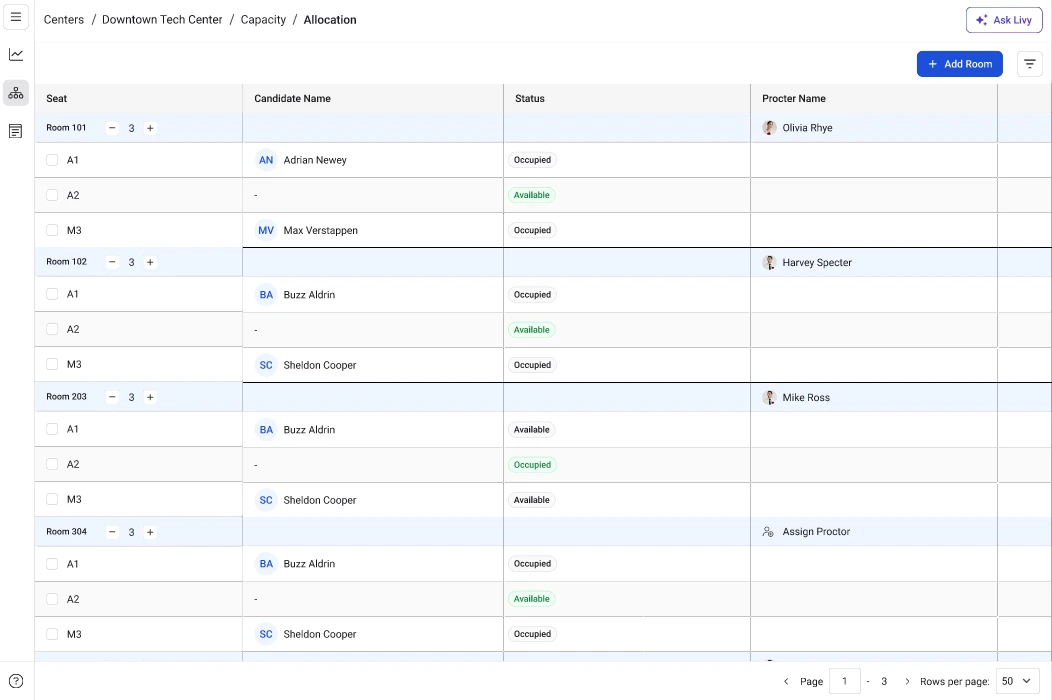The image size is (1052, 700).
Task: Open the help question mark icon
Action: point(16,681)
